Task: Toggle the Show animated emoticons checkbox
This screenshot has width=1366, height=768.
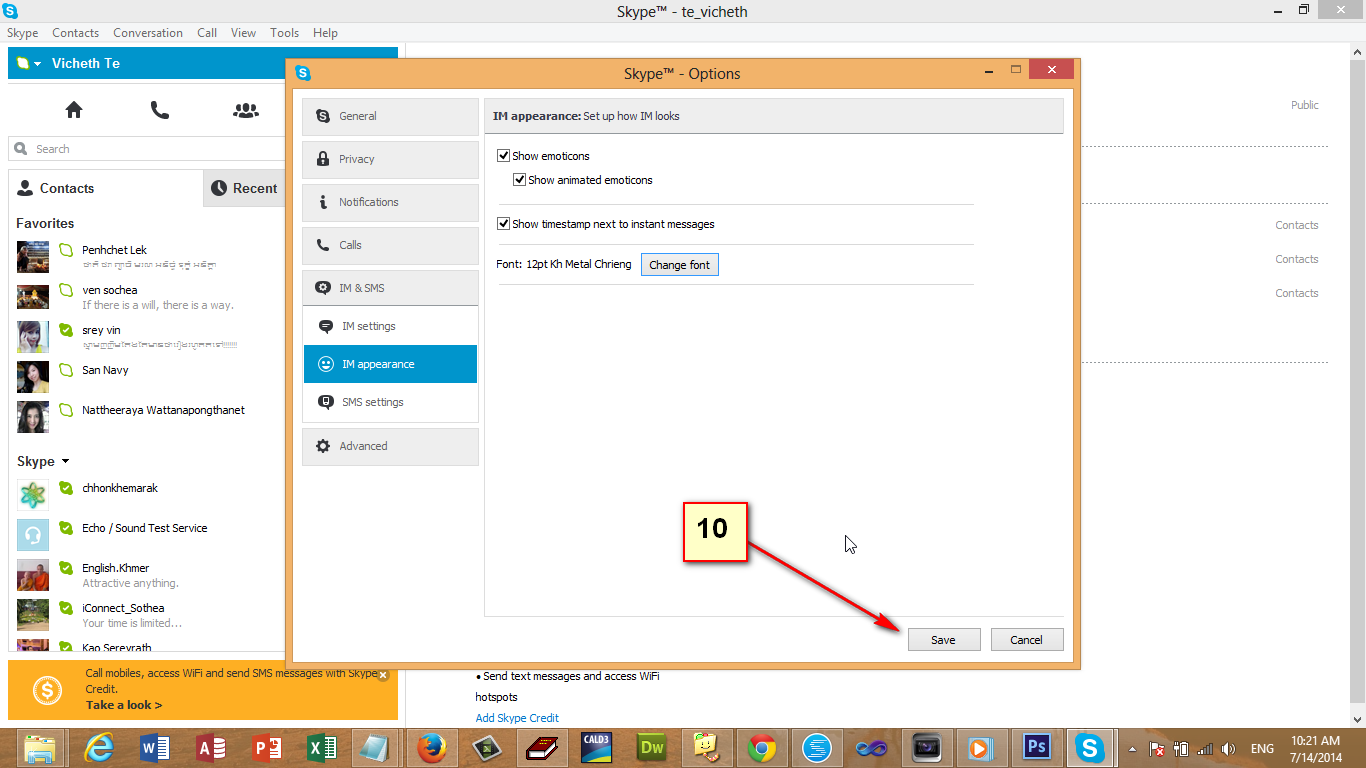Action: (520, 180)
